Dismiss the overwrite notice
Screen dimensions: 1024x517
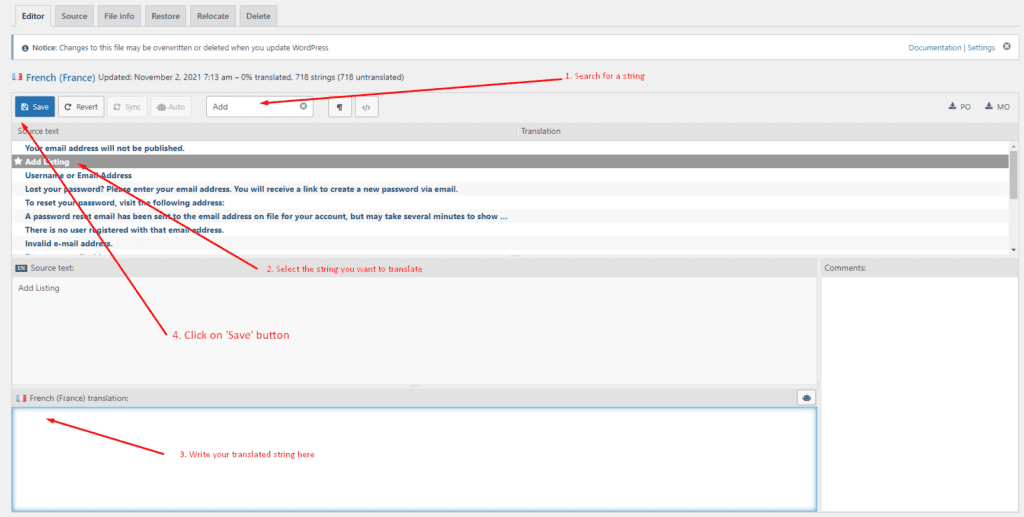pyautogui.click(x=1006, y=47)
